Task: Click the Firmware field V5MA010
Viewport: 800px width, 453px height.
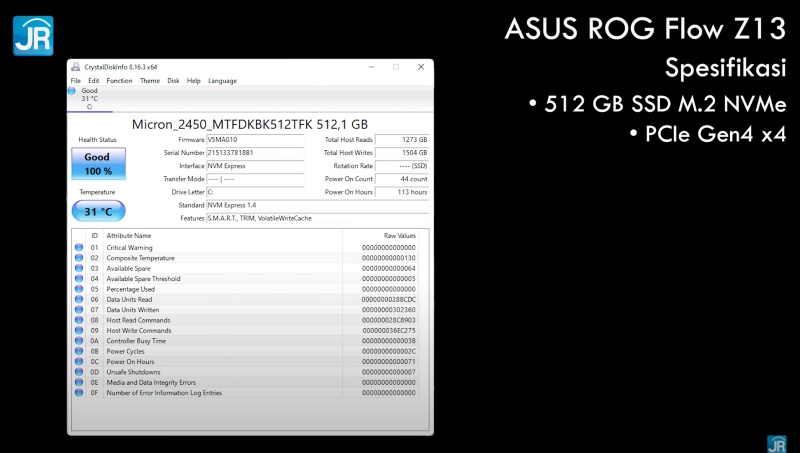Action: tap(255, 139)
